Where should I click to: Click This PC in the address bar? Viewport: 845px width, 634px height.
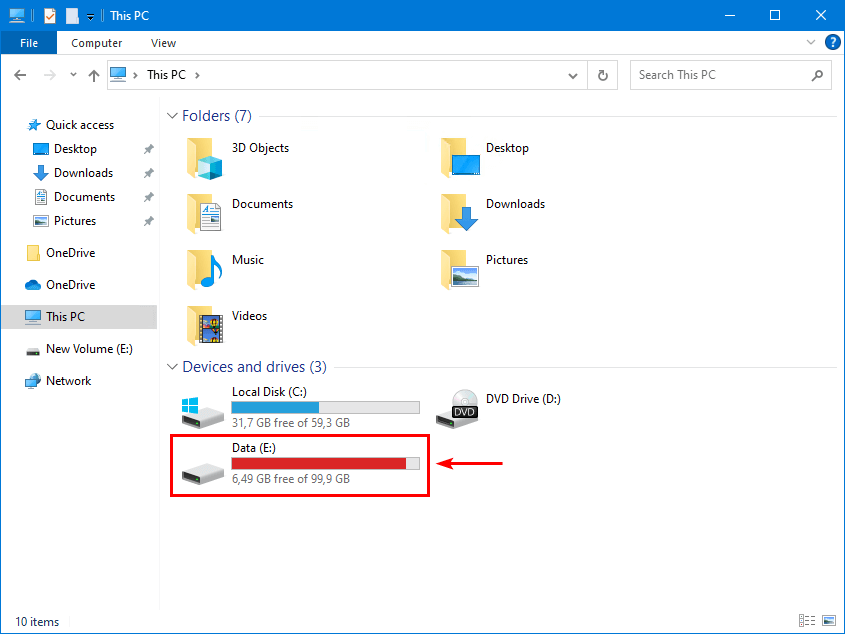point(166,75)
